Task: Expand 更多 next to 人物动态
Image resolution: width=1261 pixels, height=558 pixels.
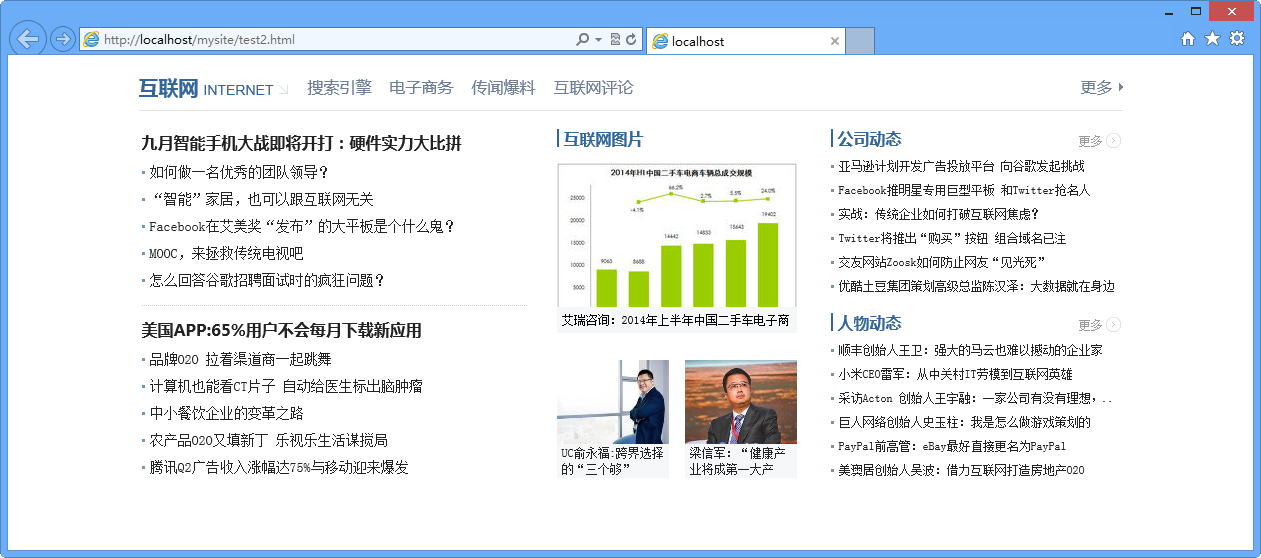Action: [1098, 325]
